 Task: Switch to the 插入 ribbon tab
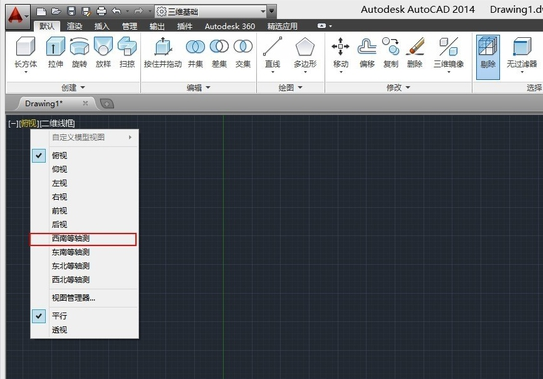click(102, 26)
